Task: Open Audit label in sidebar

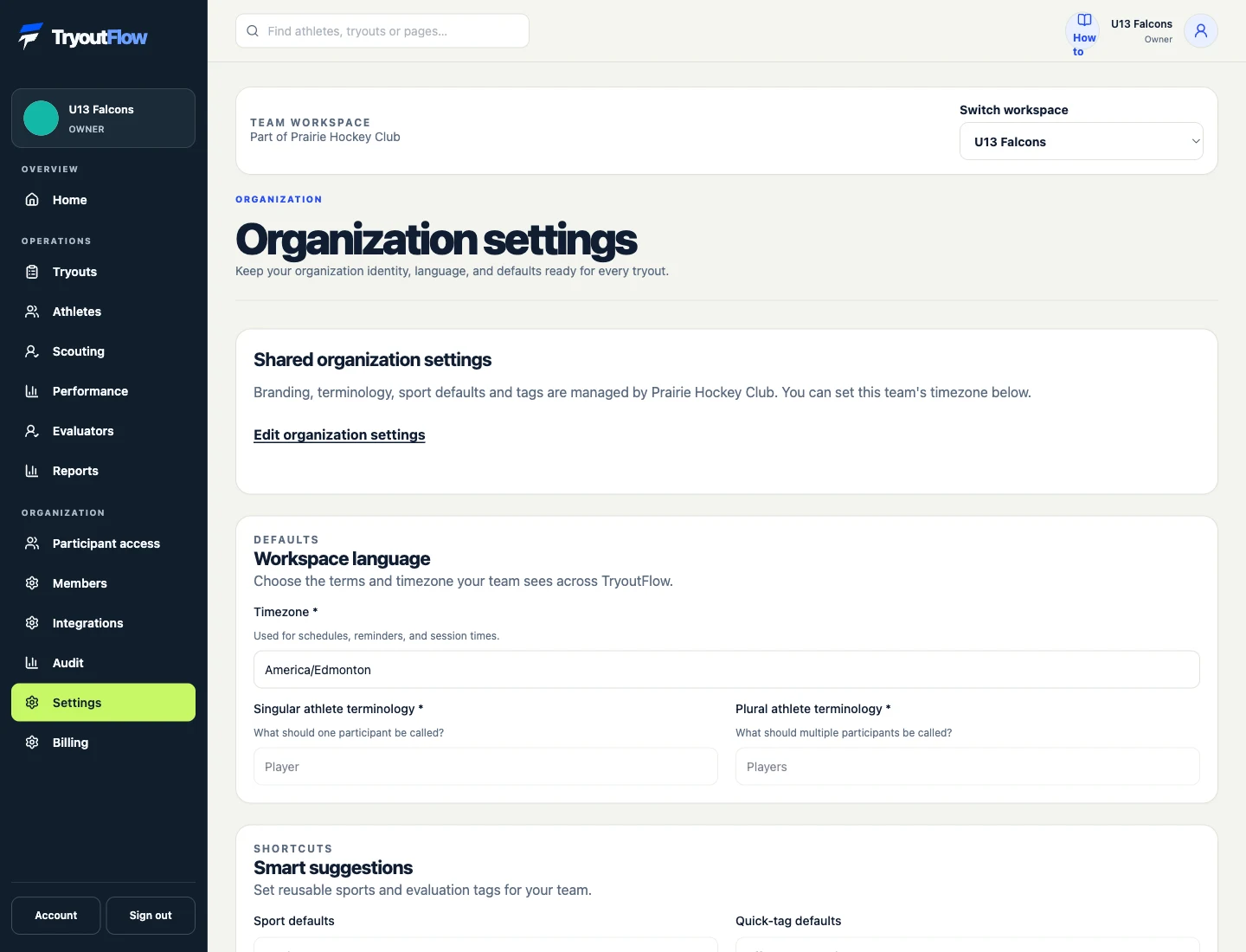Action: 68,663
